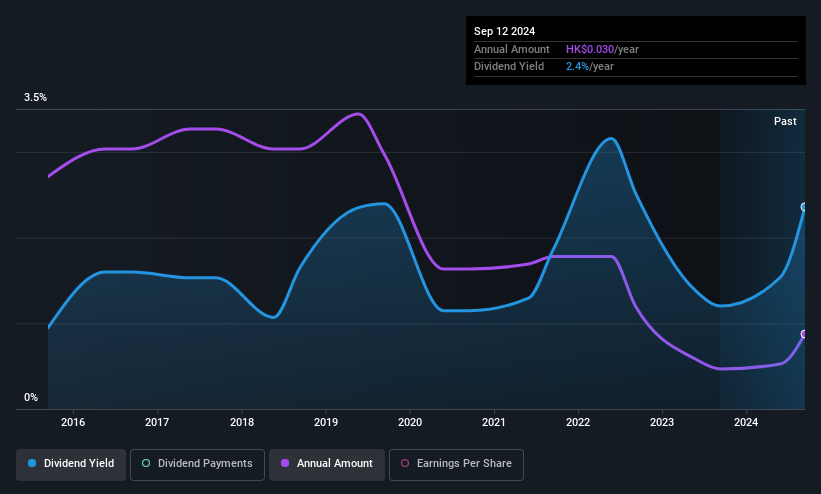Click the 2.4% dividend yield value
This screenshot has width=821, height=494.
(x=577, y=67)
